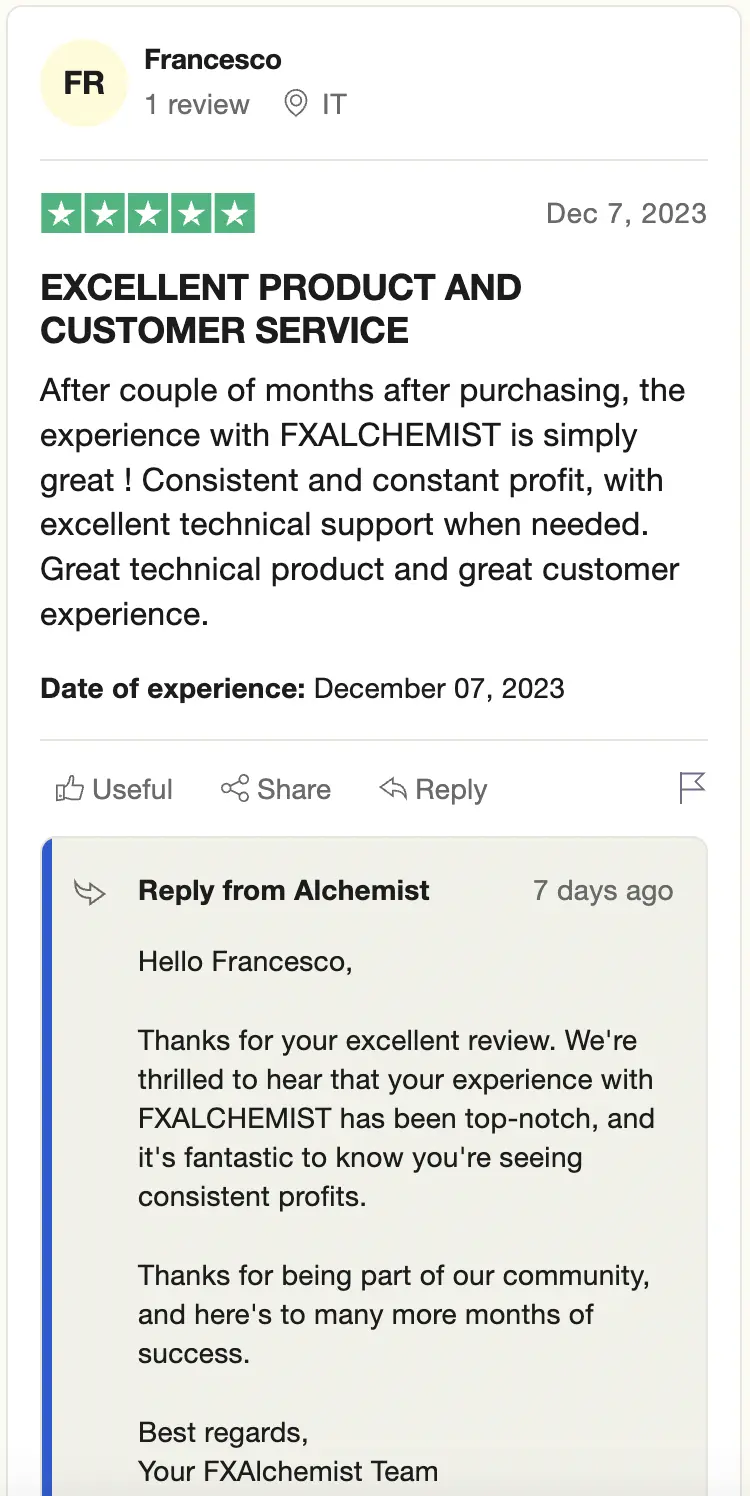The width and height of the screenshot is (750, 1496).
Task: Click the 'Reply from Alchemist' heading
Action: click(x=284, y=891)
